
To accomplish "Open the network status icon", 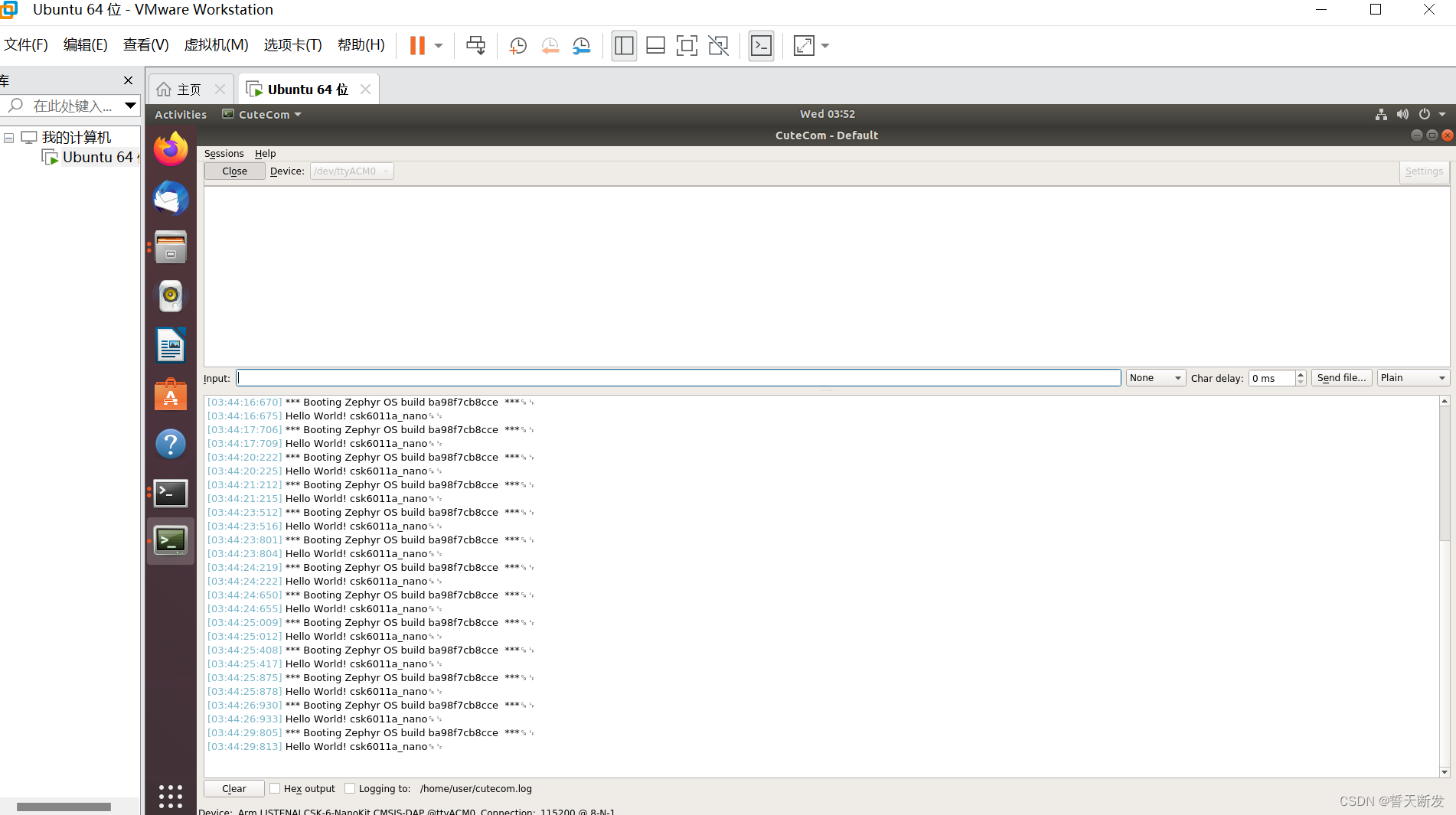I will [1381, 114].
